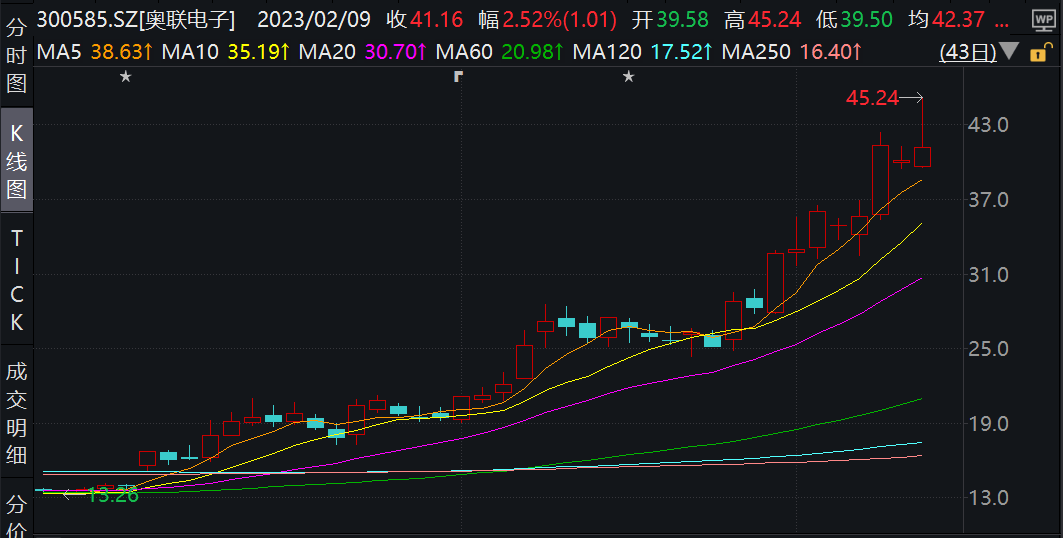Click the underlined (43日) link
This screenshot has height=538, width=1063.
tap(968, 52)
